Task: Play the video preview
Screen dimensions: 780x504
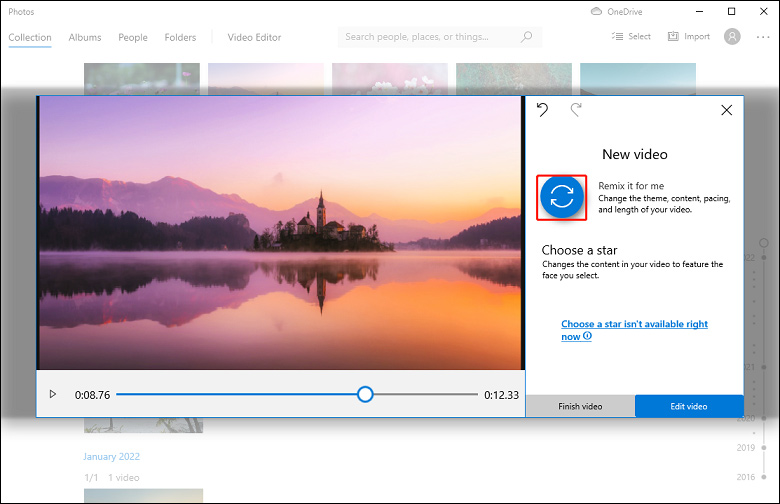Action: click(53, 394)
